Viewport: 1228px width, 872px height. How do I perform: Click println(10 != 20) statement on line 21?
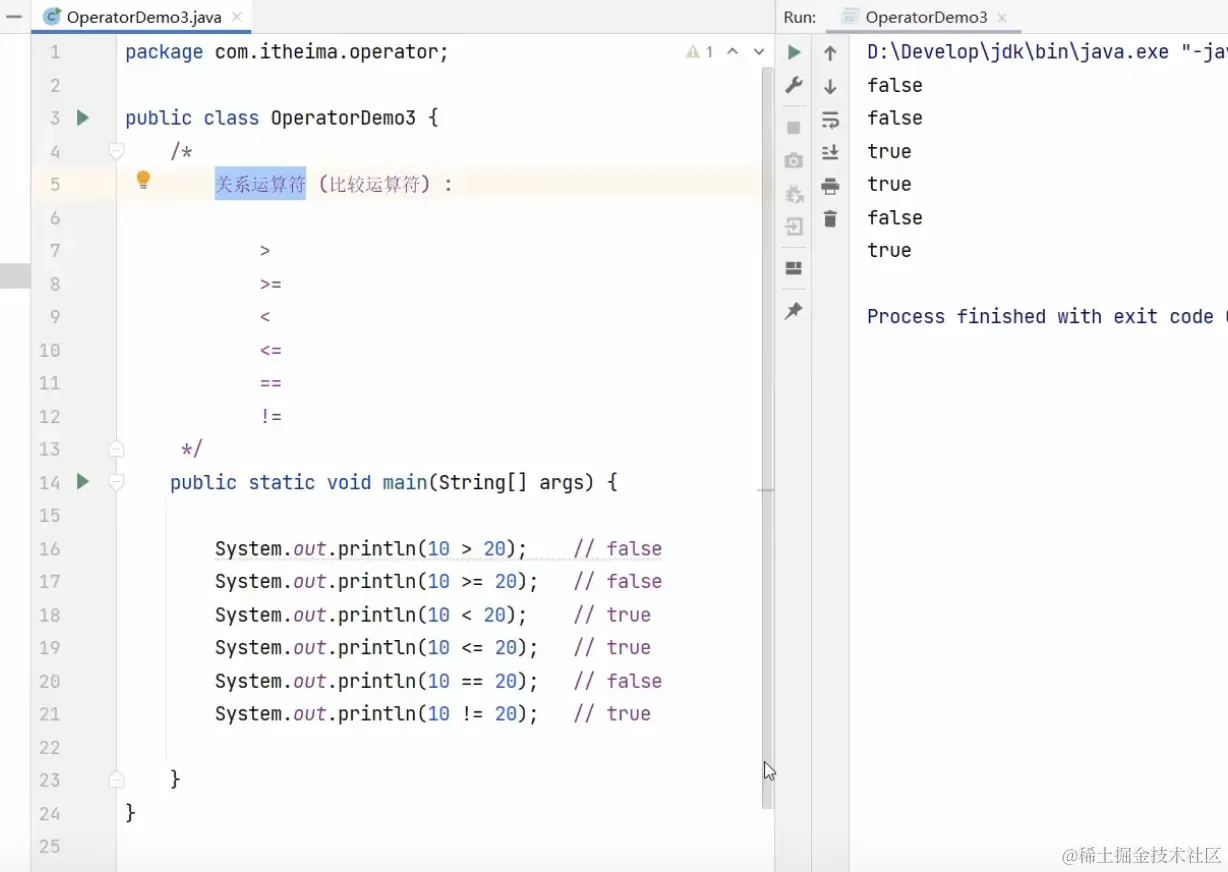377,714
